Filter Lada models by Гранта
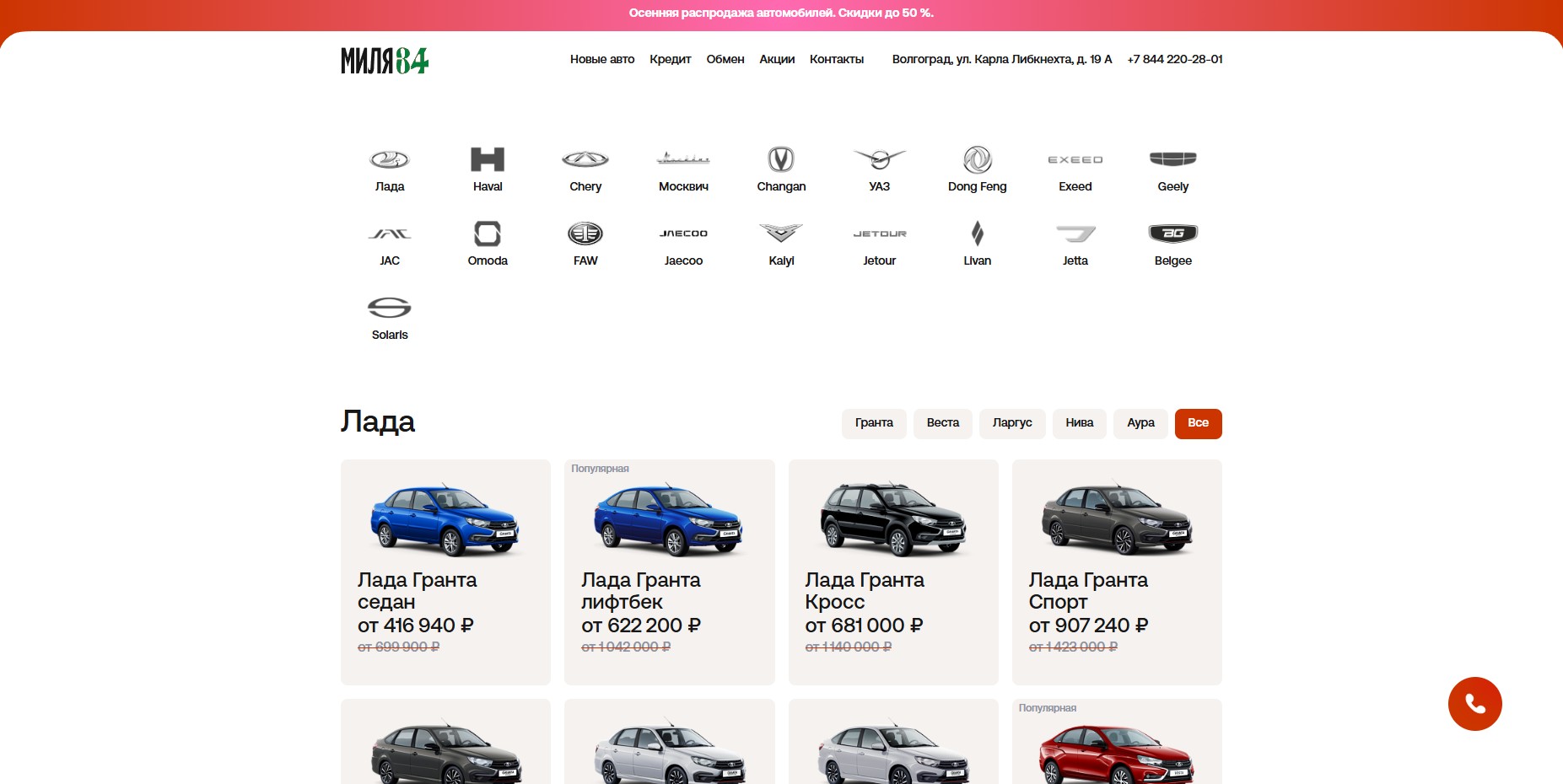 [874, 423]
